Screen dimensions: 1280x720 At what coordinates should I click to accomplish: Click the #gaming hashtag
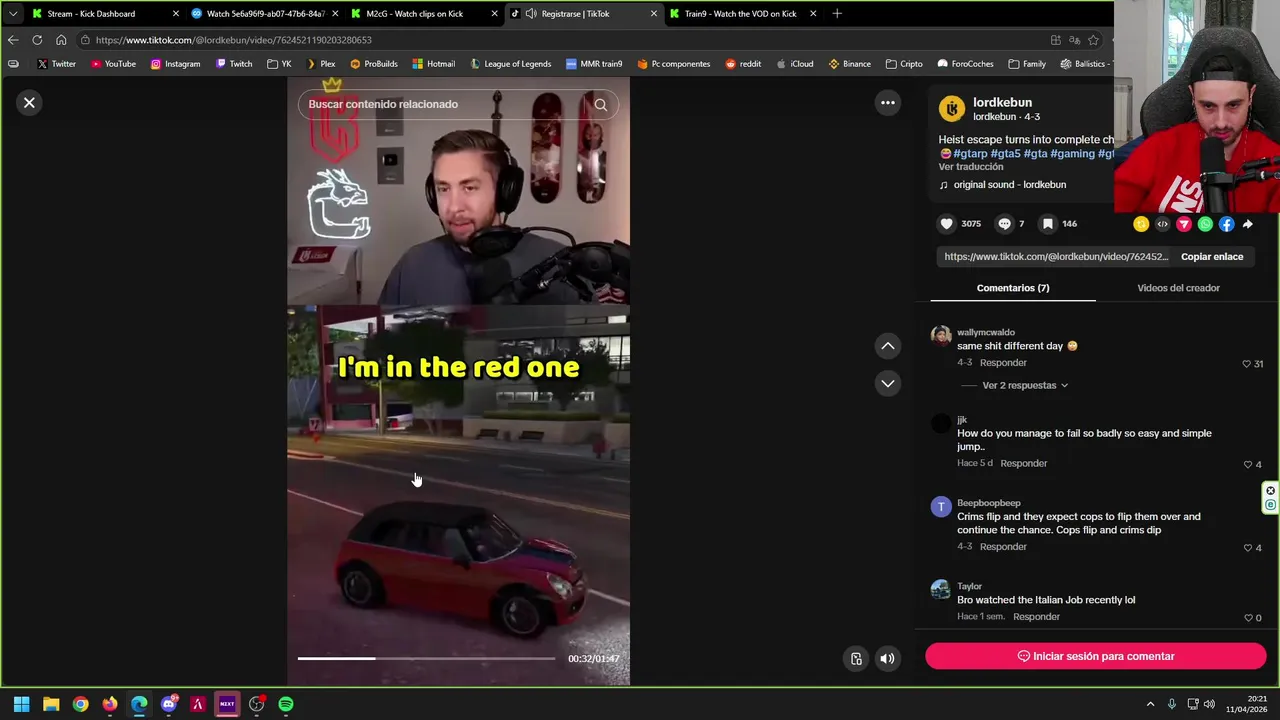point(1072,154)
